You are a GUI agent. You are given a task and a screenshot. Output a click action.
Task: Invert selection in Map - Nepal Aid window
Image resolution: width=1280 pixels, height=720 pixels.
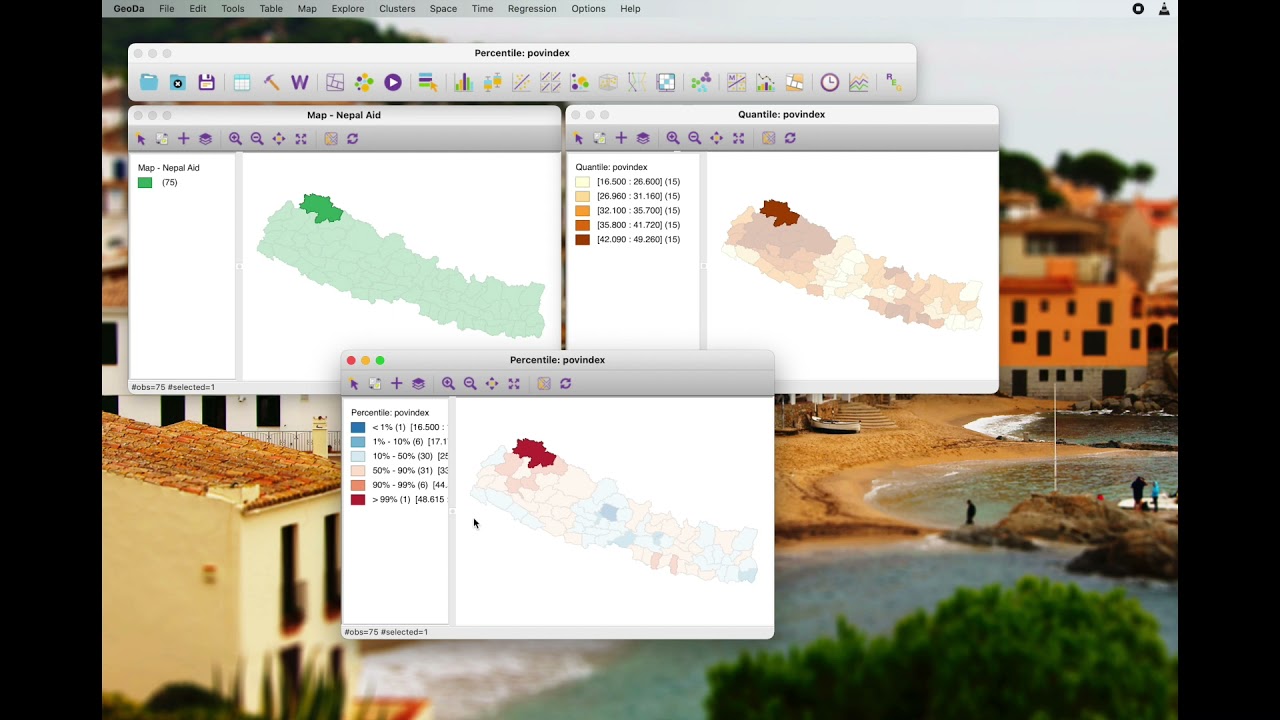point(162,139)
